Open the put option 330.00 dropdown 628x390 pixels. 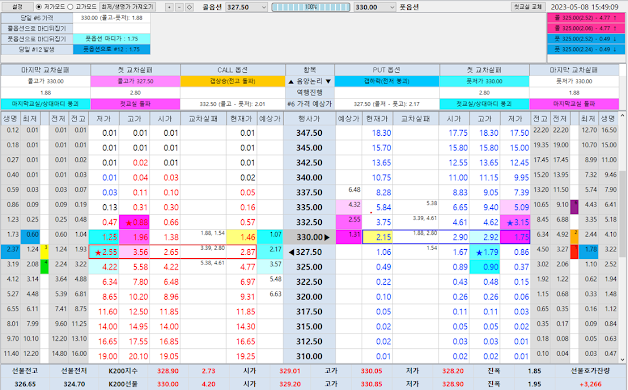pos(392,7)
